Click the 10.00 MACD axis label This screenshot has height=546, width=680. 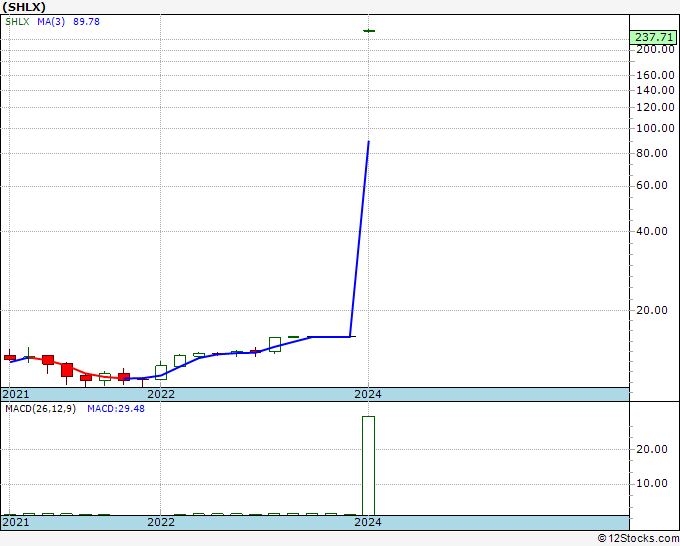pyautogui.click(x=652, y=484)
